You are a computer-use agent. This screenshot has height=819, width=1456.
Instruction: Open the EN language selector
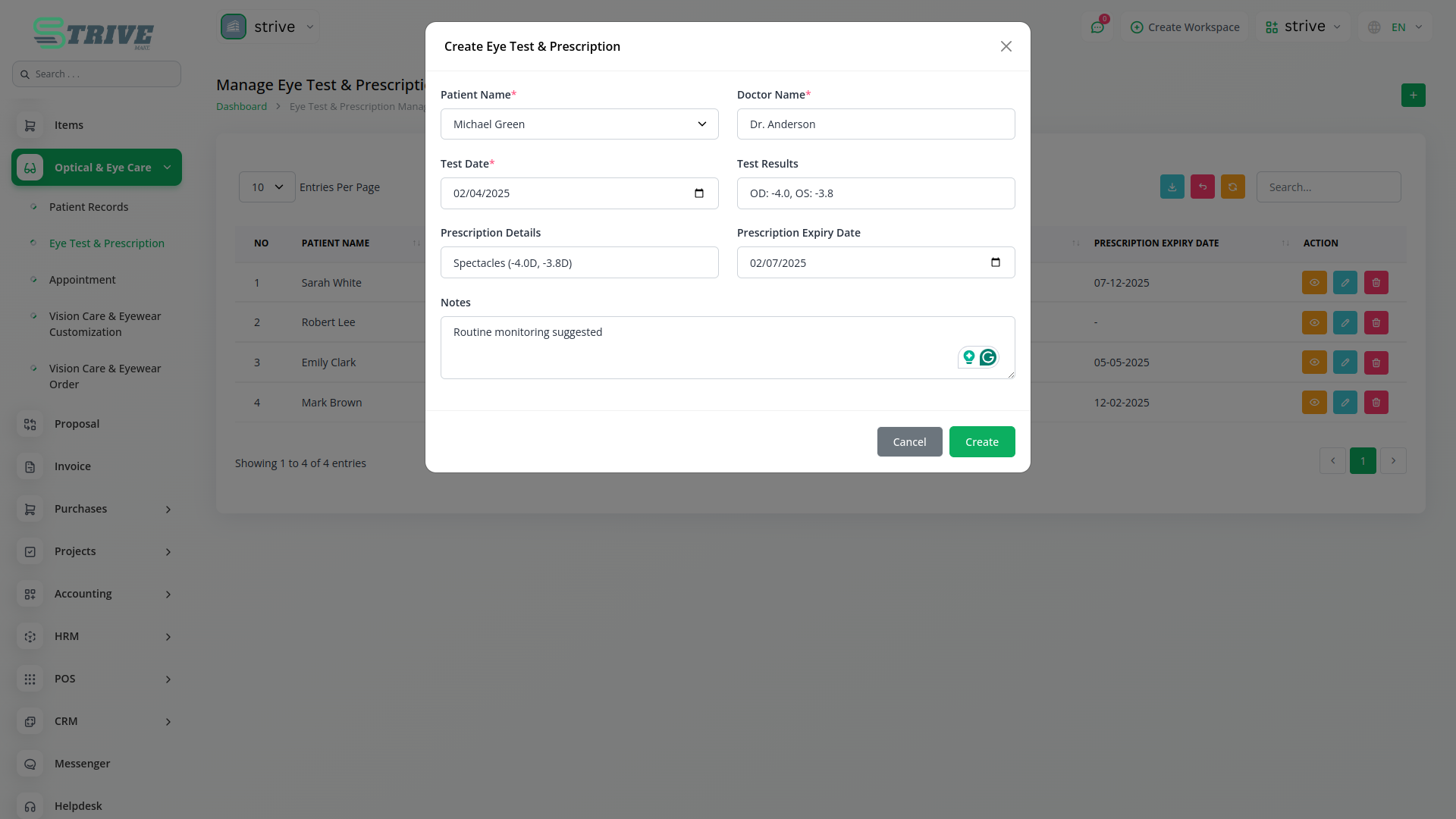1397,27
